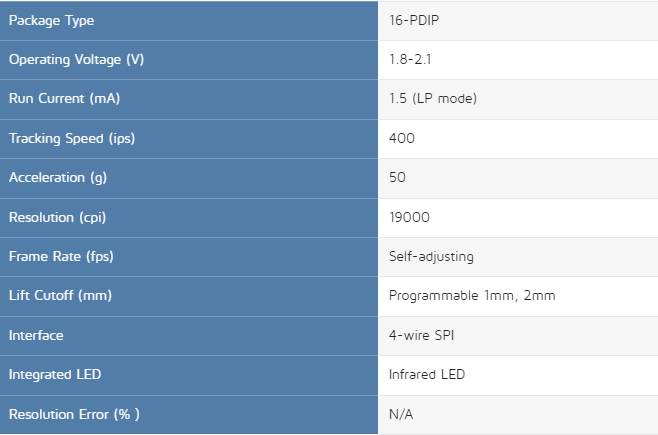Select the 19000 resolution value
This screenshot has width=658, height=435.
[x=409, y=217]
